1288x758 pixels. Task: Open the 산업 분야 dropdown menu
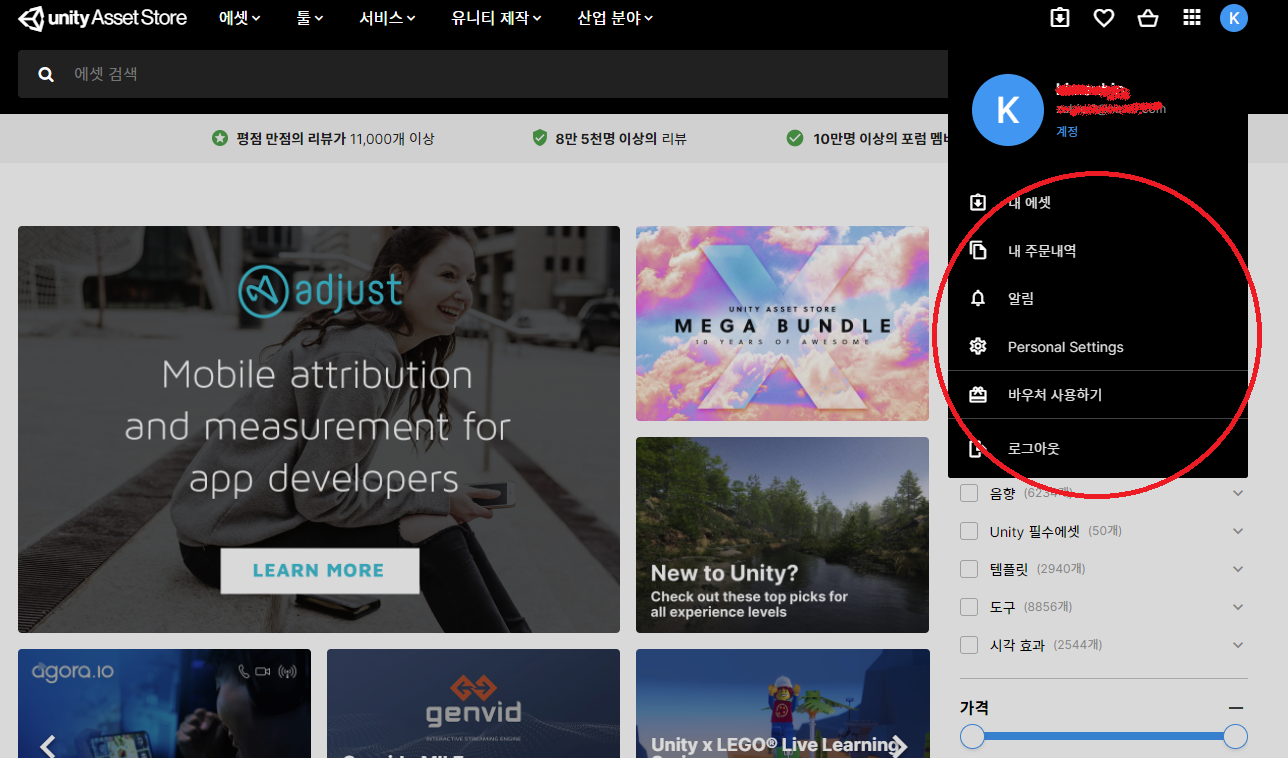616,18
